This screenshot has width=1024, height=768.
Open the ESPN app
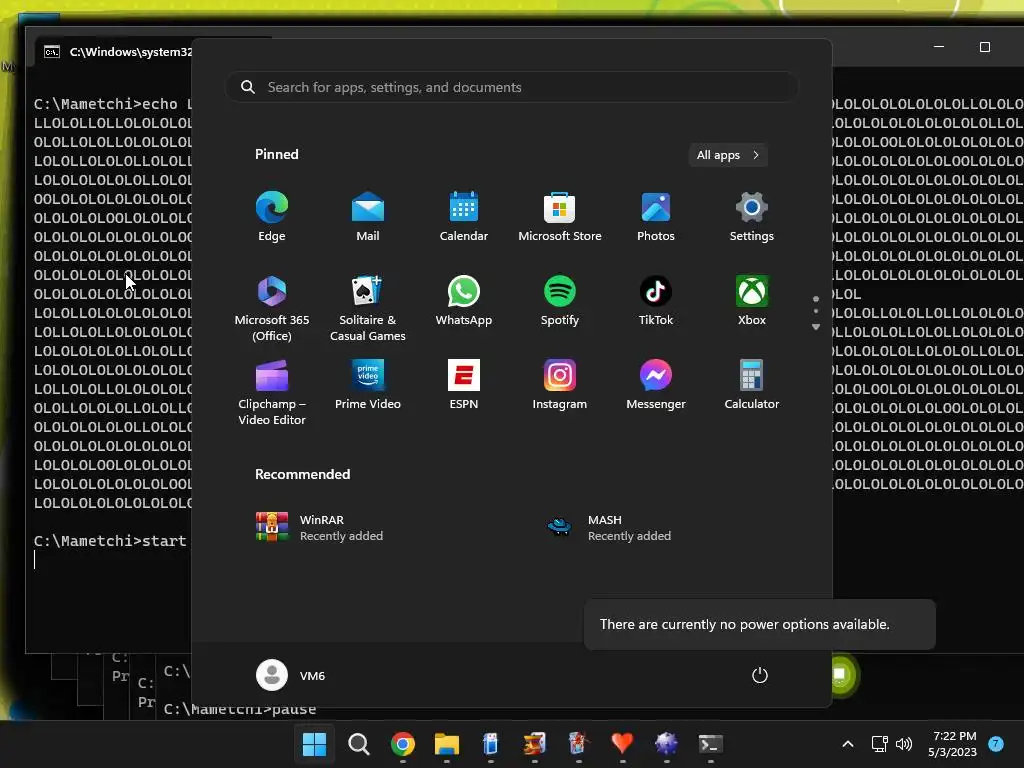pos(464,385)
